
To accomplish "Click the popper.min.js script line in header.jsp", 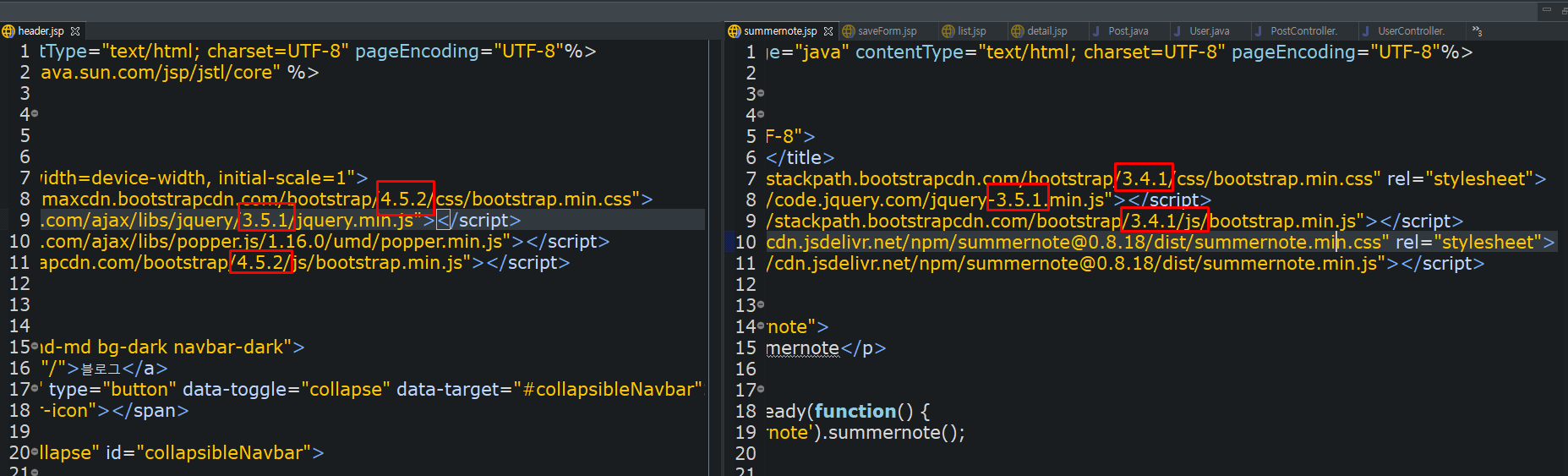I will [x=325, y=242].
